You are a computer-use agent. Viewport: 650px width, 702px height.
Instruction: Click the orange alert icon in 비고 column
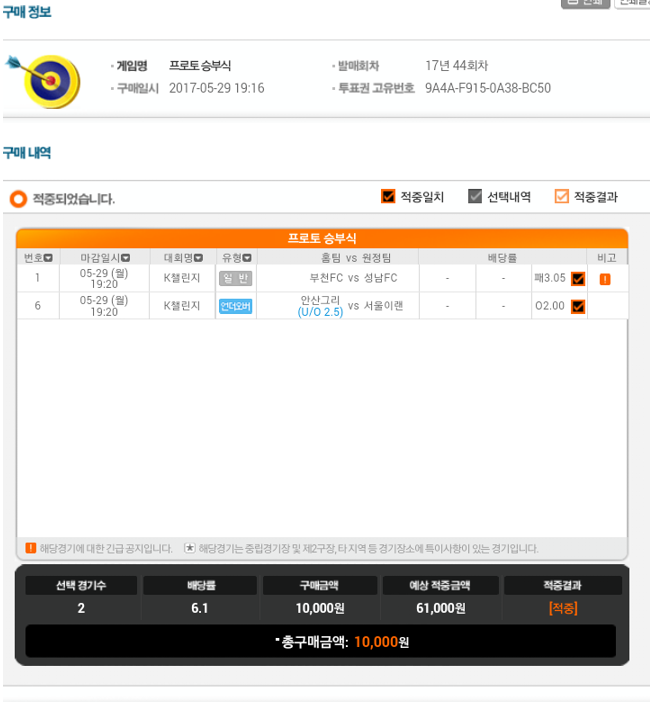pyautogui.click(x=605, y=279)
